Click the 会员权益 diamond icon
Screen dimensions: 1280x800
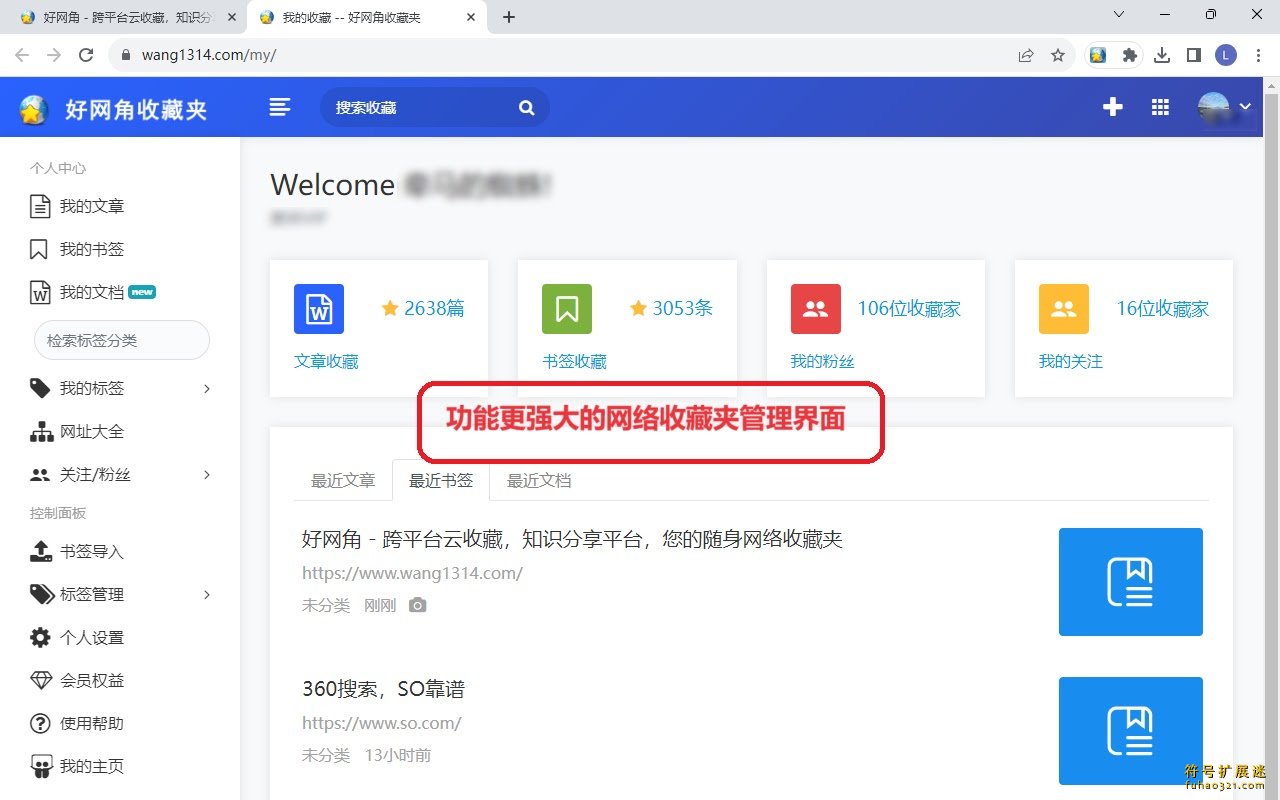coord(41,680)
